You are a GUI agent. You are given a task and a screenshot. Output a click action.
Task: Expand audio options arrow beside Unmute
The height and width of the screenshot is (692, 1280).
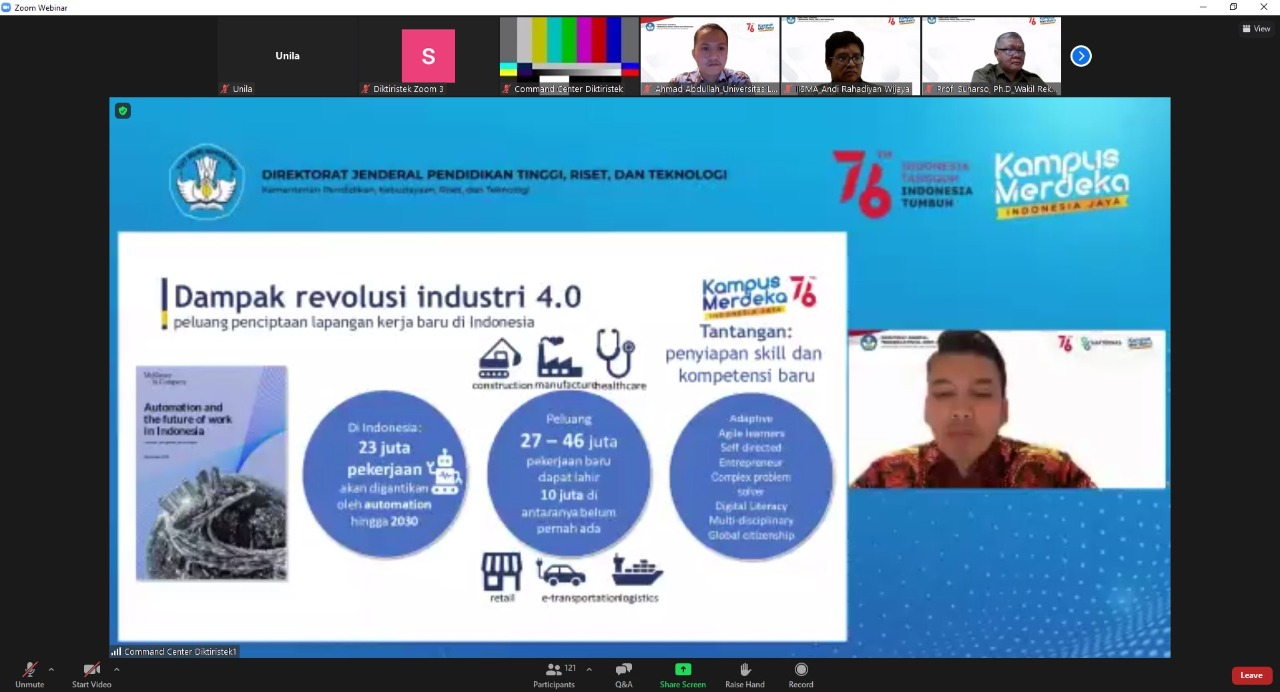tap(51, 670)
